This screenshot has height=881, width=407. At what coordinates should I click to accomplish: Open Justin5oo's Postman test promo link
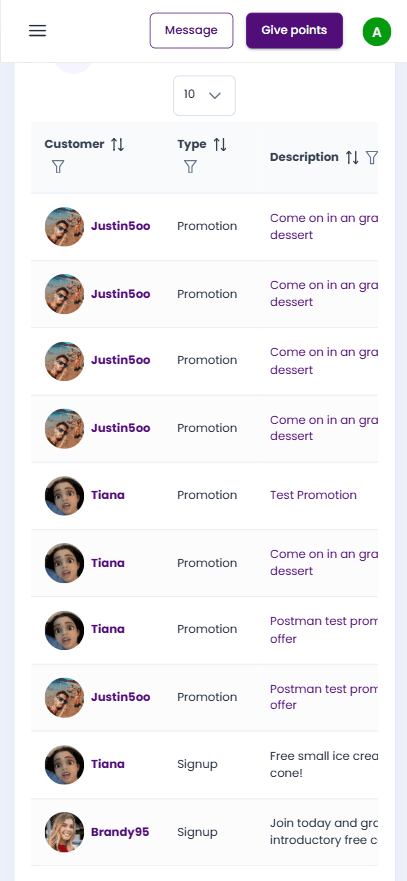324,697
